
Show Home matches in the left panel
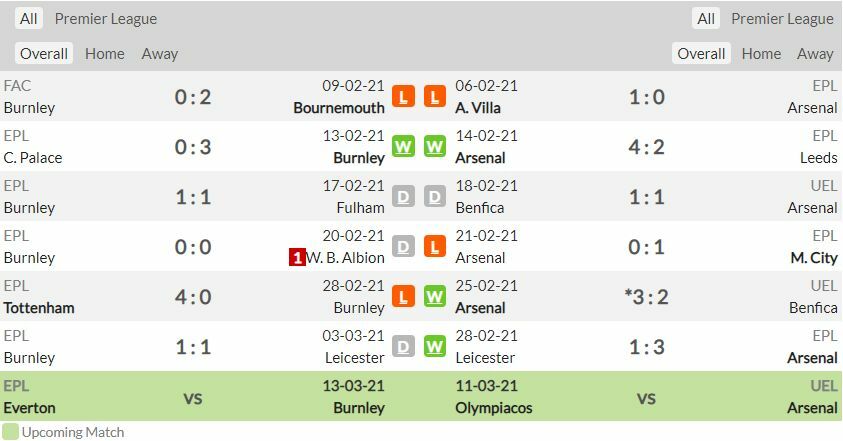(105, 54)
